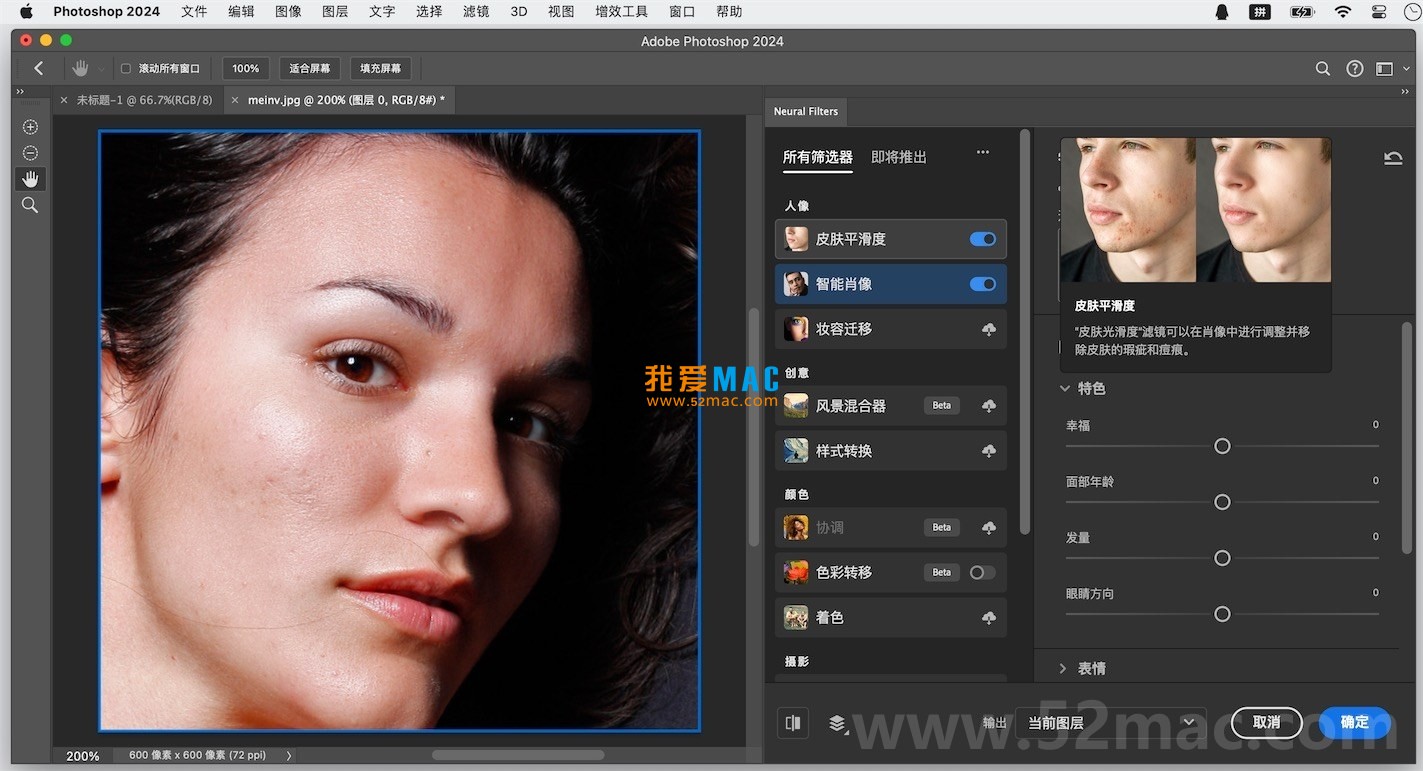Image resolution: width=1423 pixels, height=771 pixels.
Task: Collapse the 特色 section in Smart Portrait settings
Action: click(x=1064, y=388)
